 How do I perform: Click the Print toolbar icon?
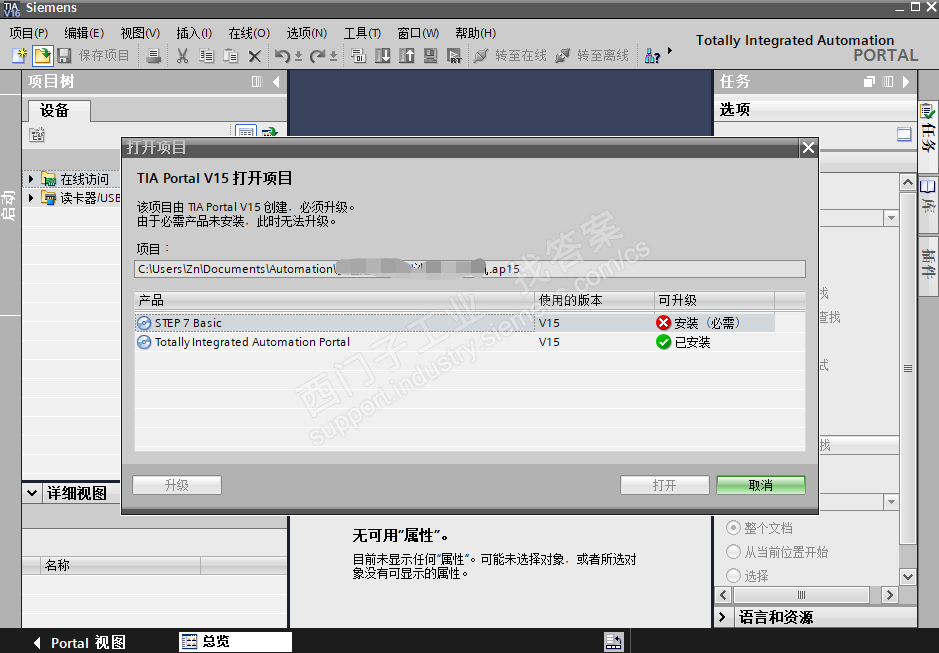click(x=154, y=56)
